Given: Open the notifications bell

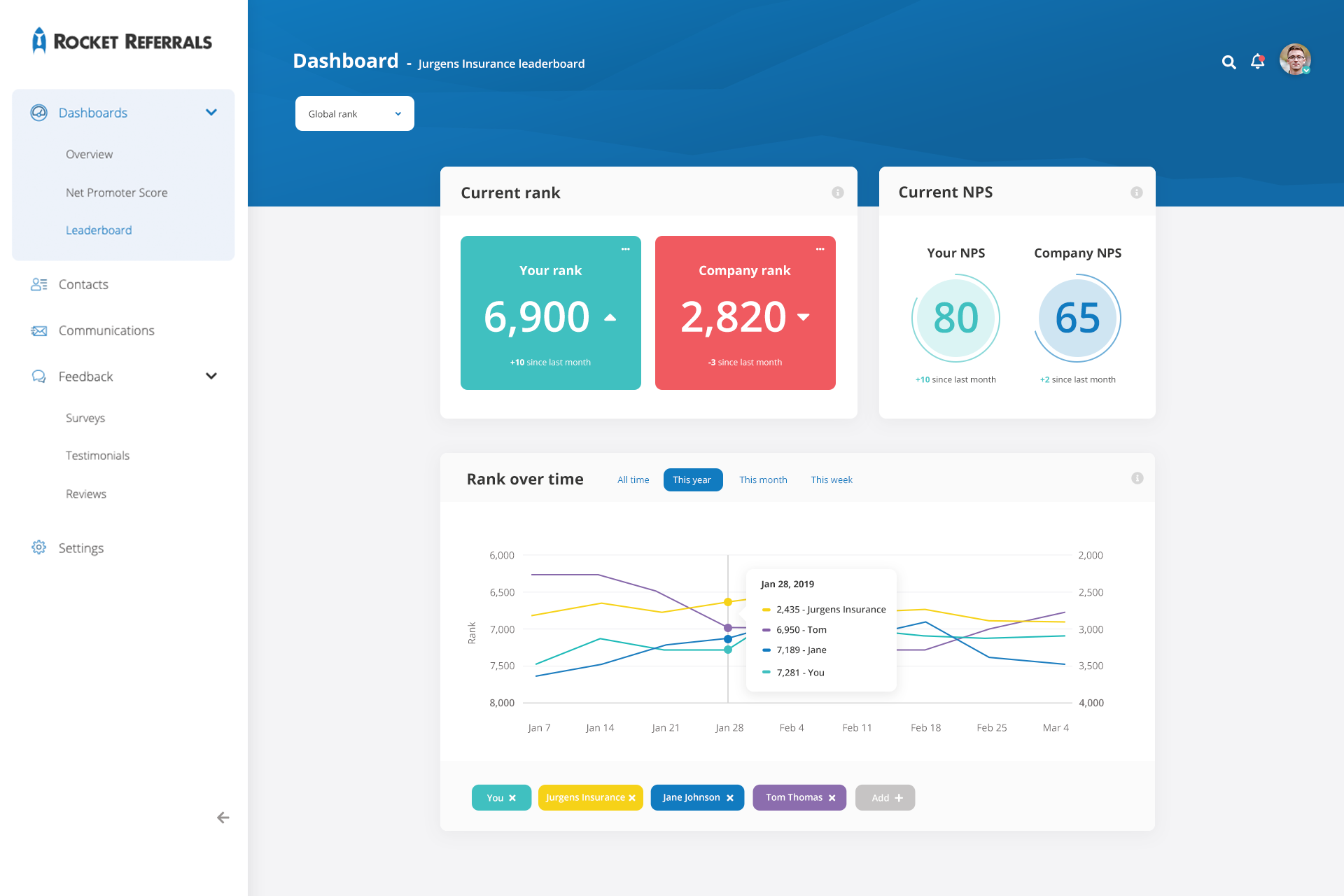Looking at the screenshot, I should (1258, 62).
